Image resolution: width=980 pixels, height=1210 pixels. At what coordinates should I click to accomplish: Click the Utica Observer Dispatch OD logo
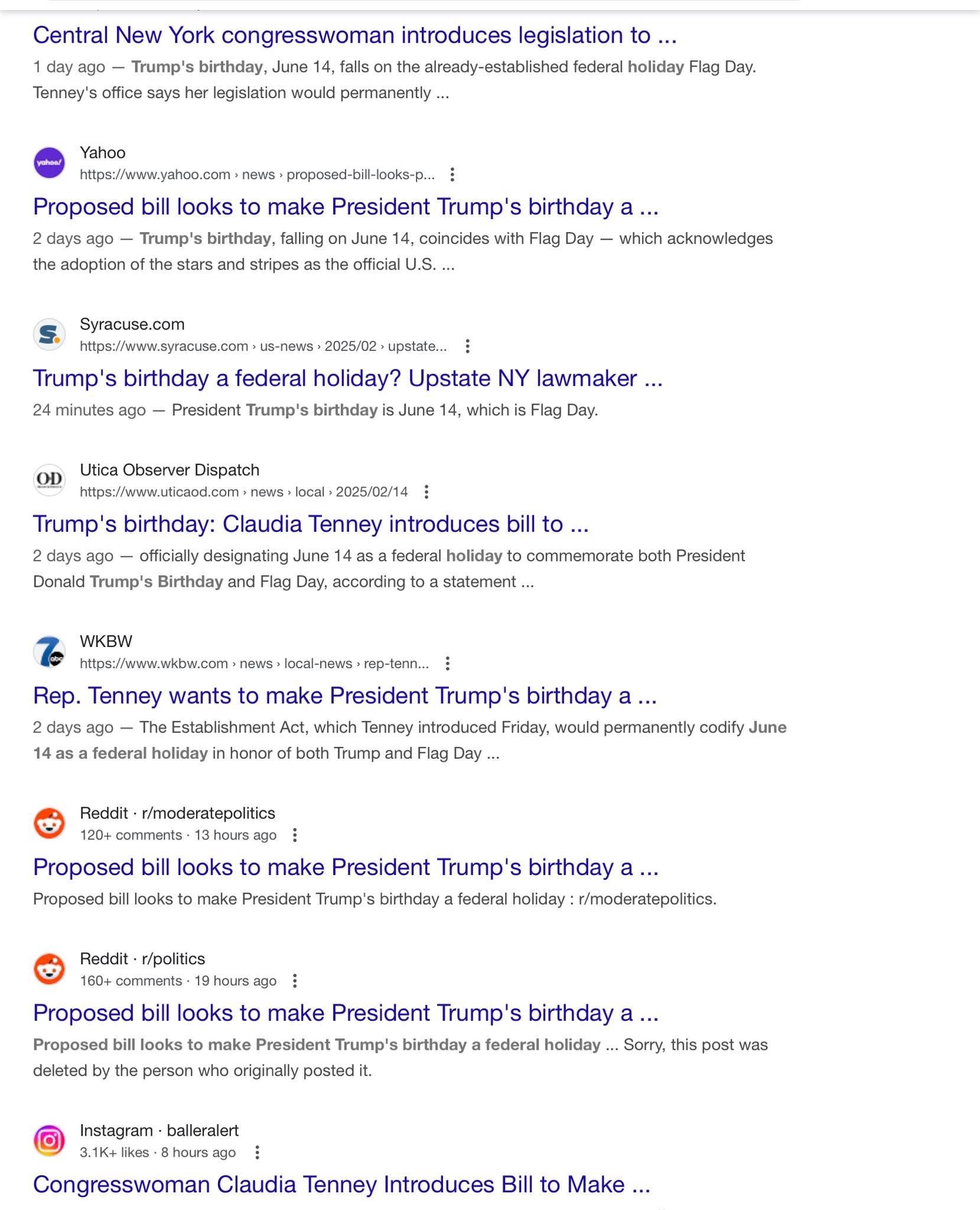pyautogui.click(x=49, y=480)
